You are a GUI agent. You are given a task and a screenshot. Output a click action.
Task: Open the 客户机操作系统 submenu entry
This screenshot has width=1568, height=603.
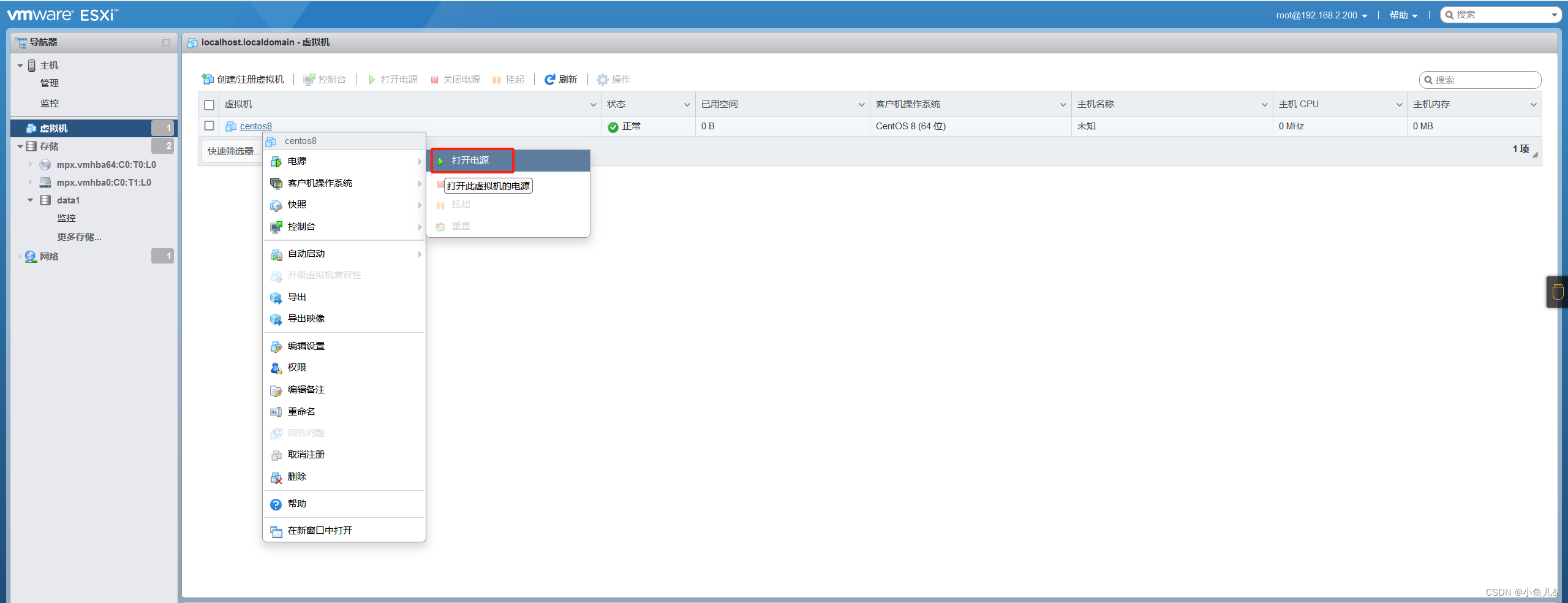click(x=344, y=183)
